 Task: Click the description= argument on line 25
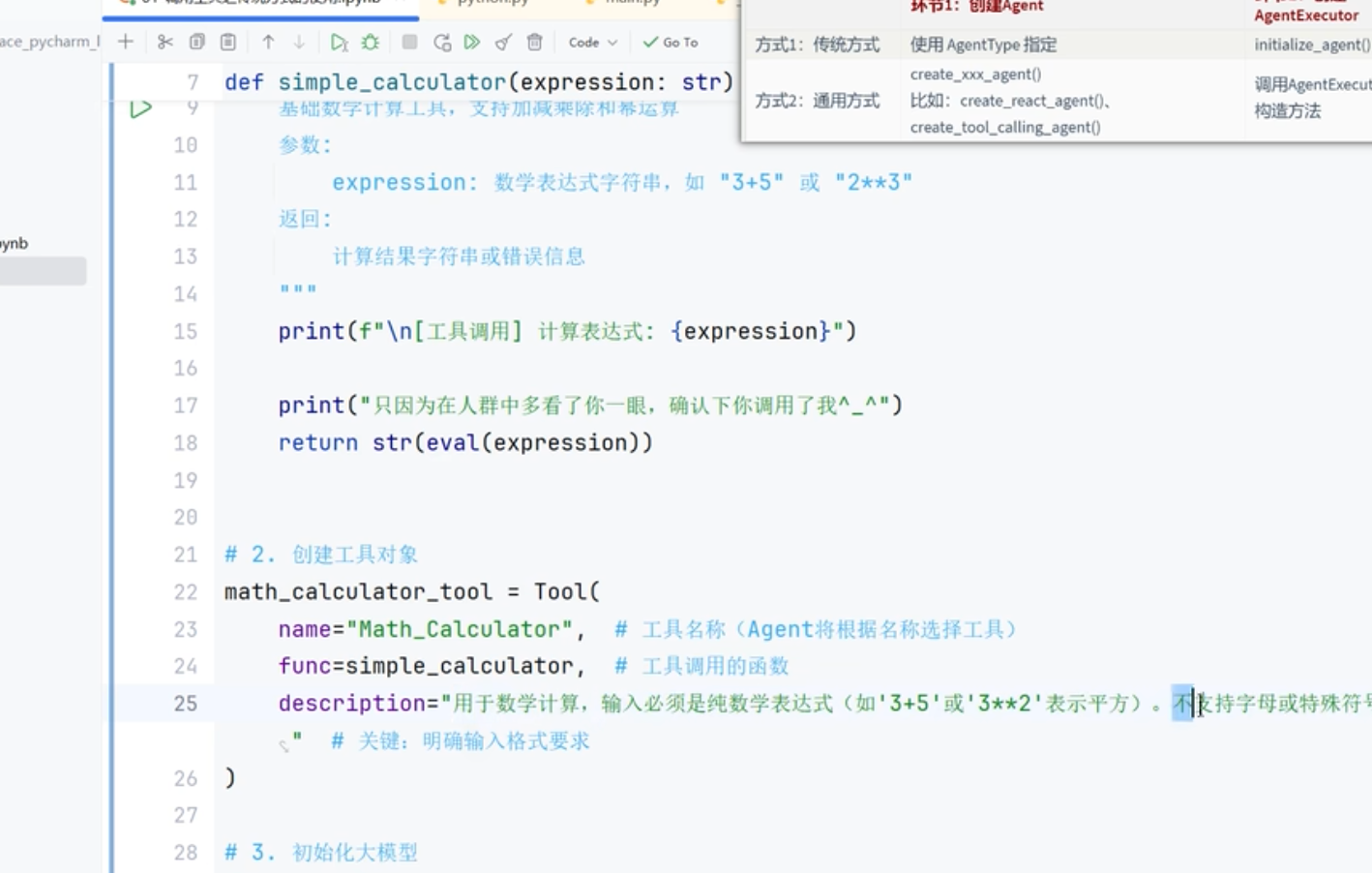pyautogui.click(x=824, y=704)
